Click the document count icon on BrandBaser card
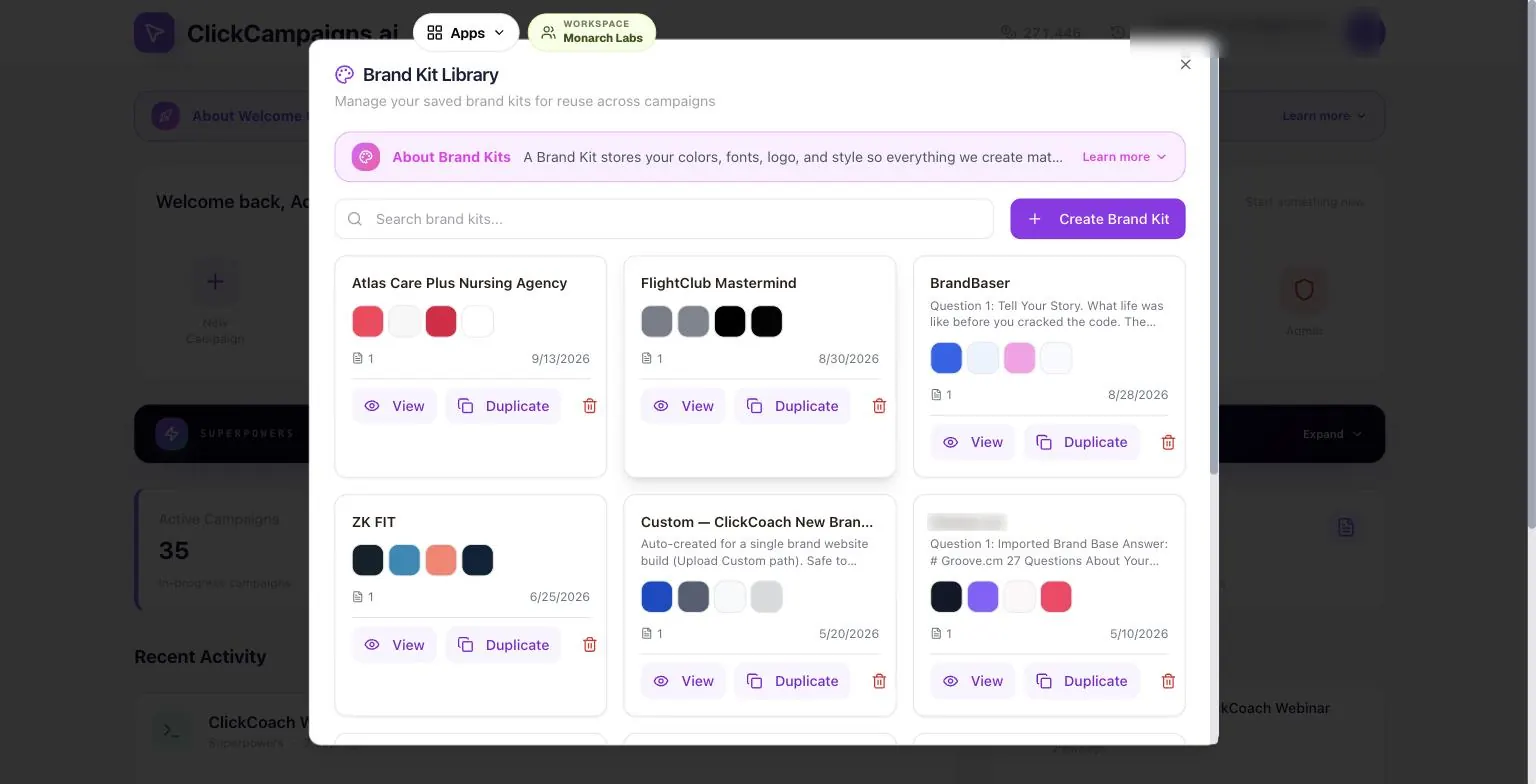The width and height of the screenshot is (1536, 784). point(935,395)
